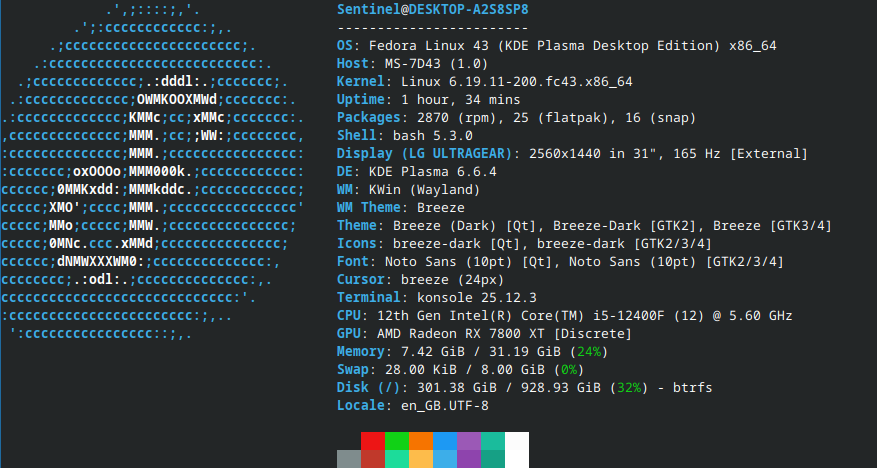Click the 'Swap' label
This screenshot has height=468, width=877.
click(x=353, y=369)
